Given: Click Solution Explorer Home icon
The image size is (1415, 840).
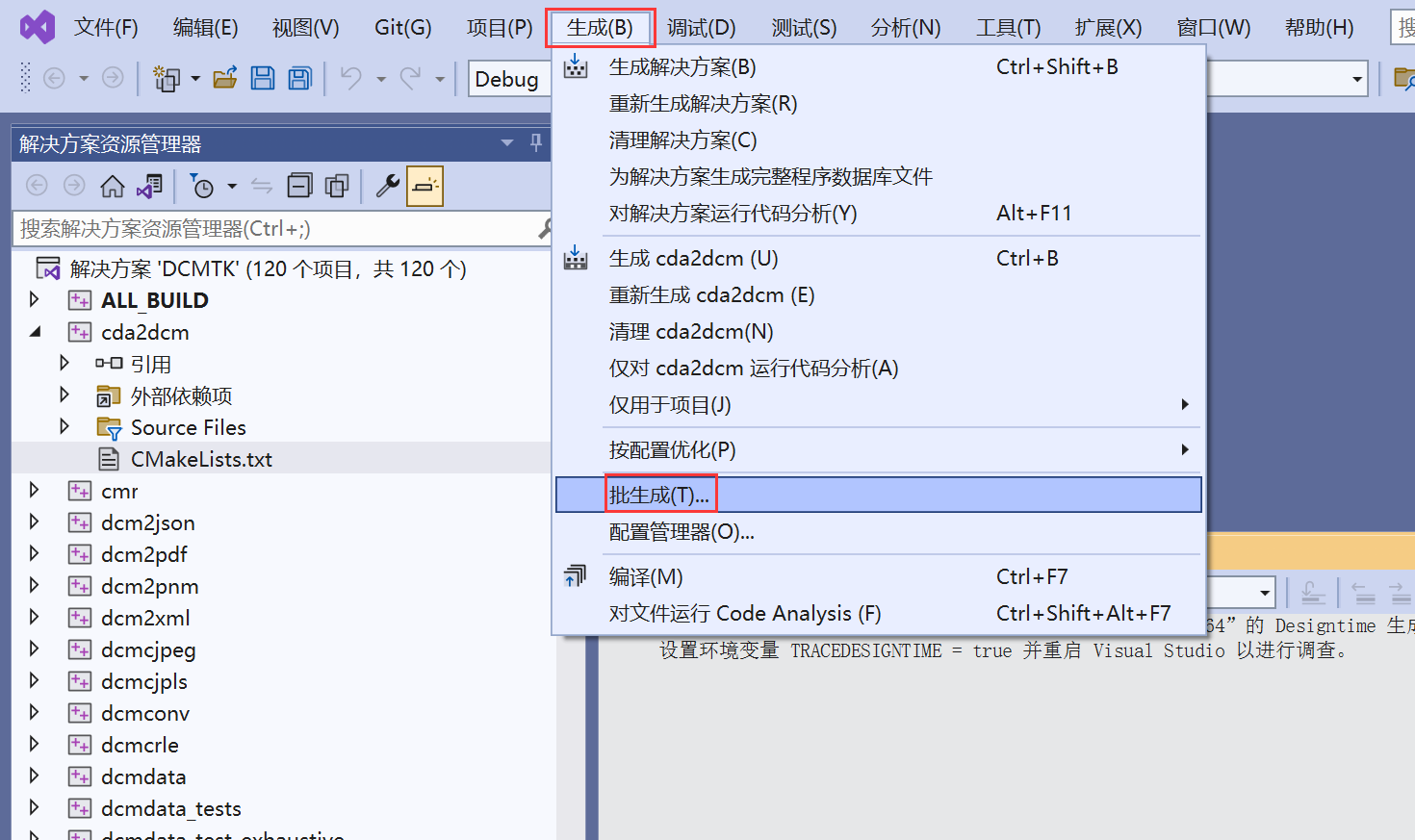Looking at the screenshot, I should [113, 186].
